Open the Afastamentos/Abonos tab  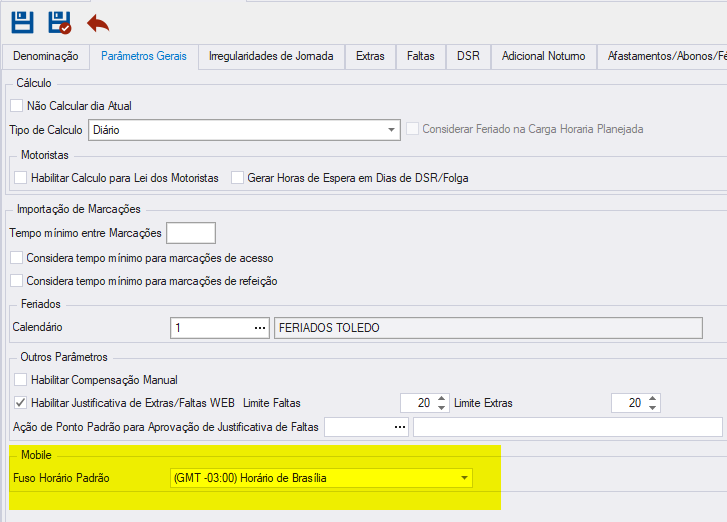click(662, 57)
